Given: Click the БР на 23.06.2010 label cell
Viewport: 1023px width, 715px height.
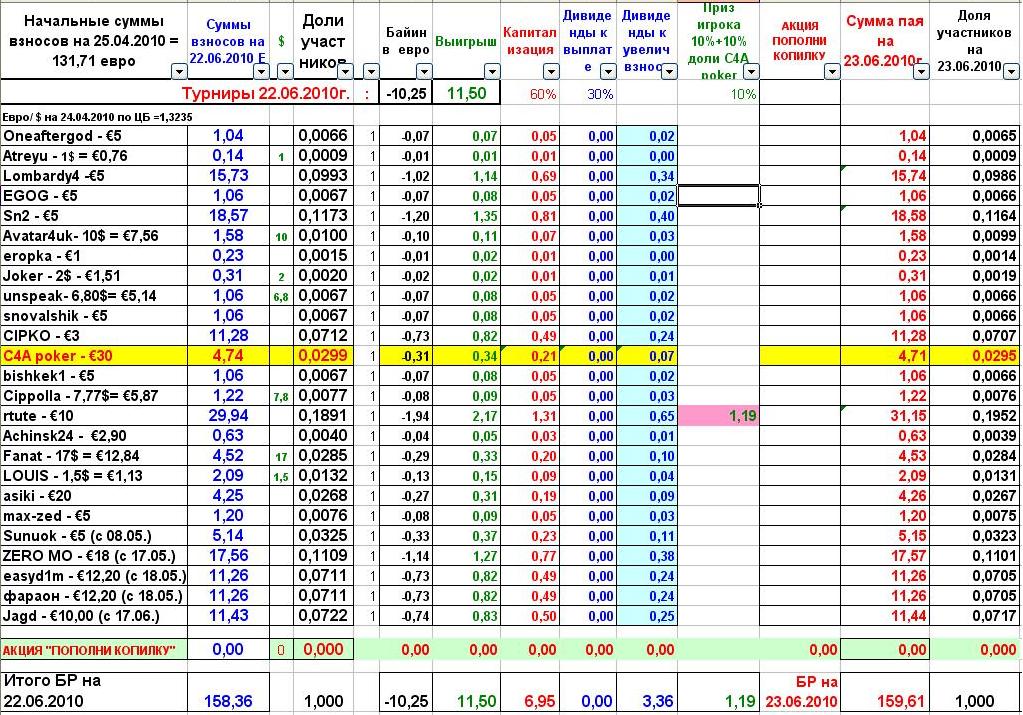Looking at the screenshot, I should 801,693.
